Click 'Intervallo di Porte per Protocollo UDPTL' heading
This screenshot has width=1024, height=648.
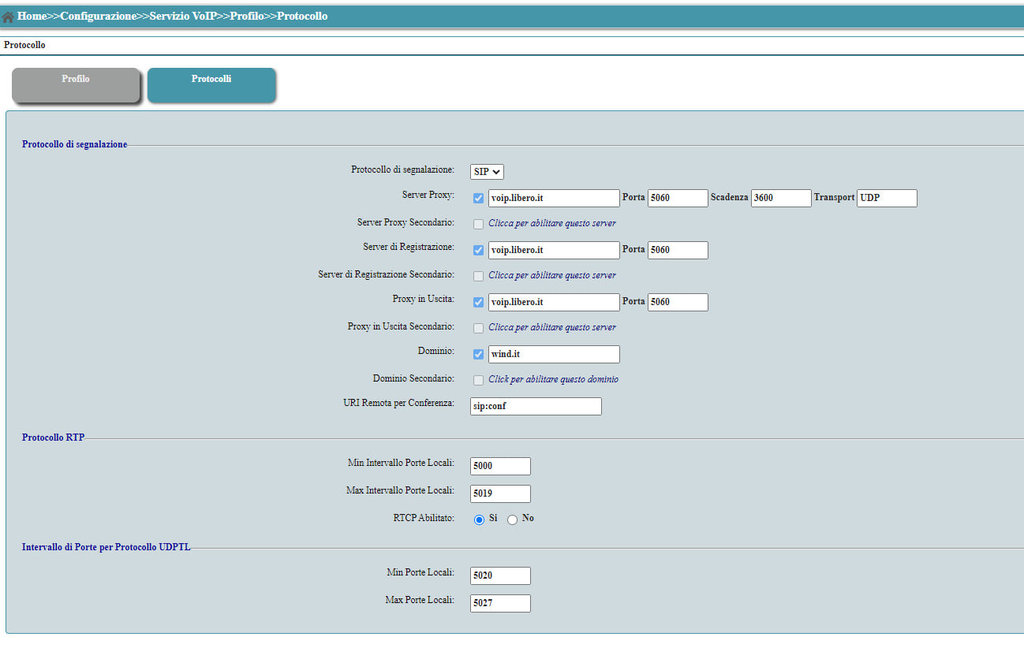(x=106, y=547)
